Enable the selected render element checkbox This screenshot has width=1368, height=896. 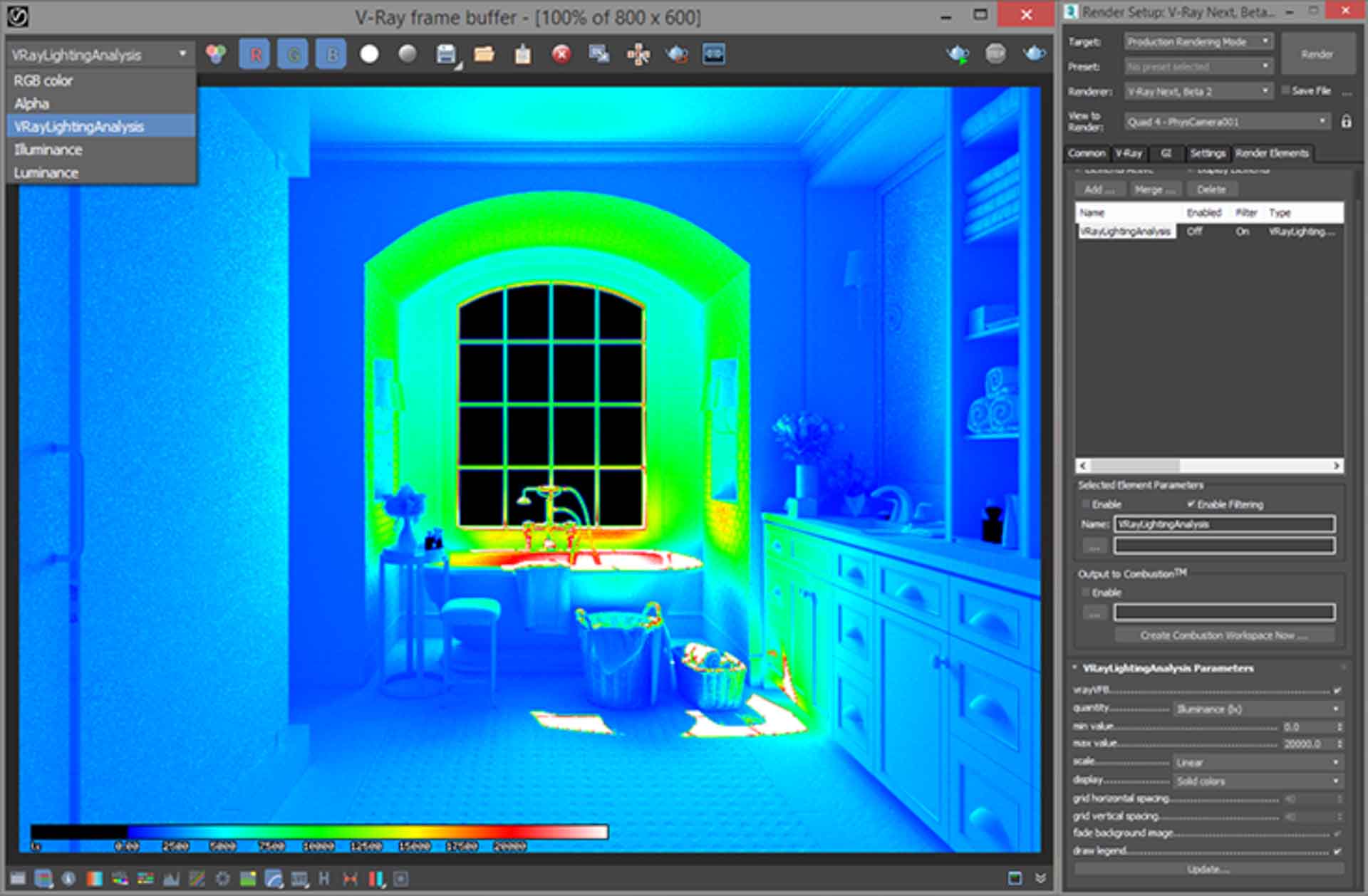coord(1086,504)
